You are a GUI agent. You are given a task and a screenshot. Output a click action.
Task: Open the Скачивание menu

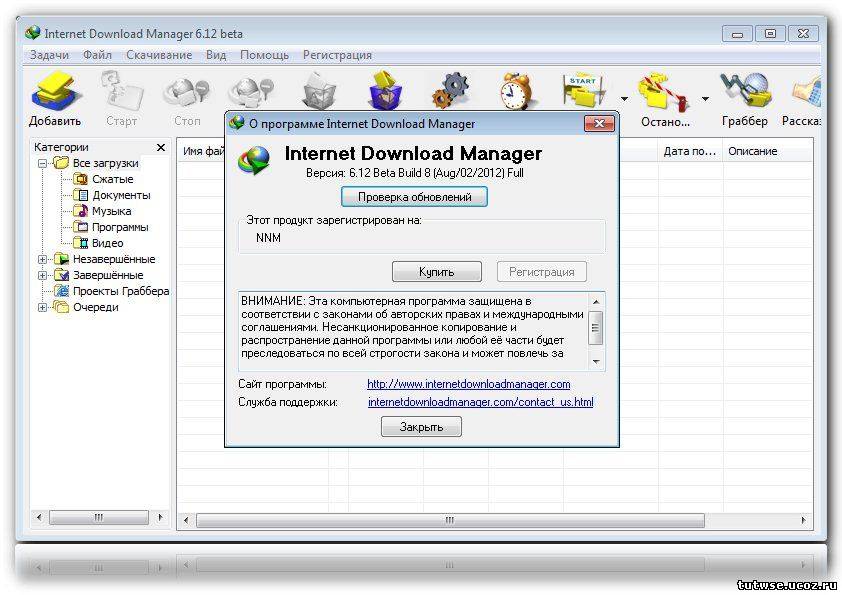(x=159, y=55)
